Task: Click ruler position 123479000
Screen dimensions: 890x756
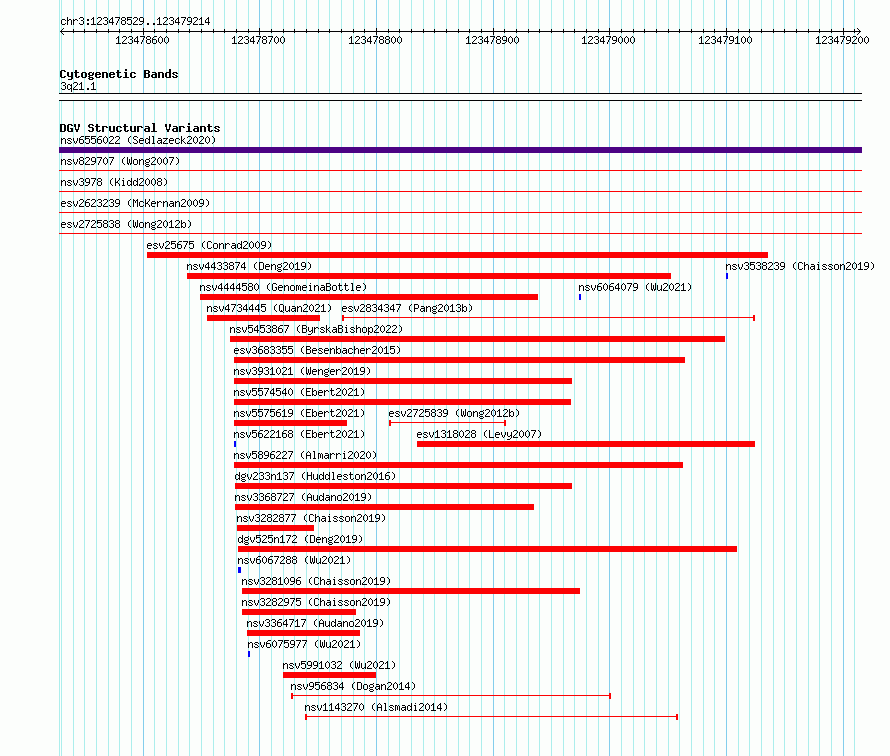Action: click(x=608, y=40)
